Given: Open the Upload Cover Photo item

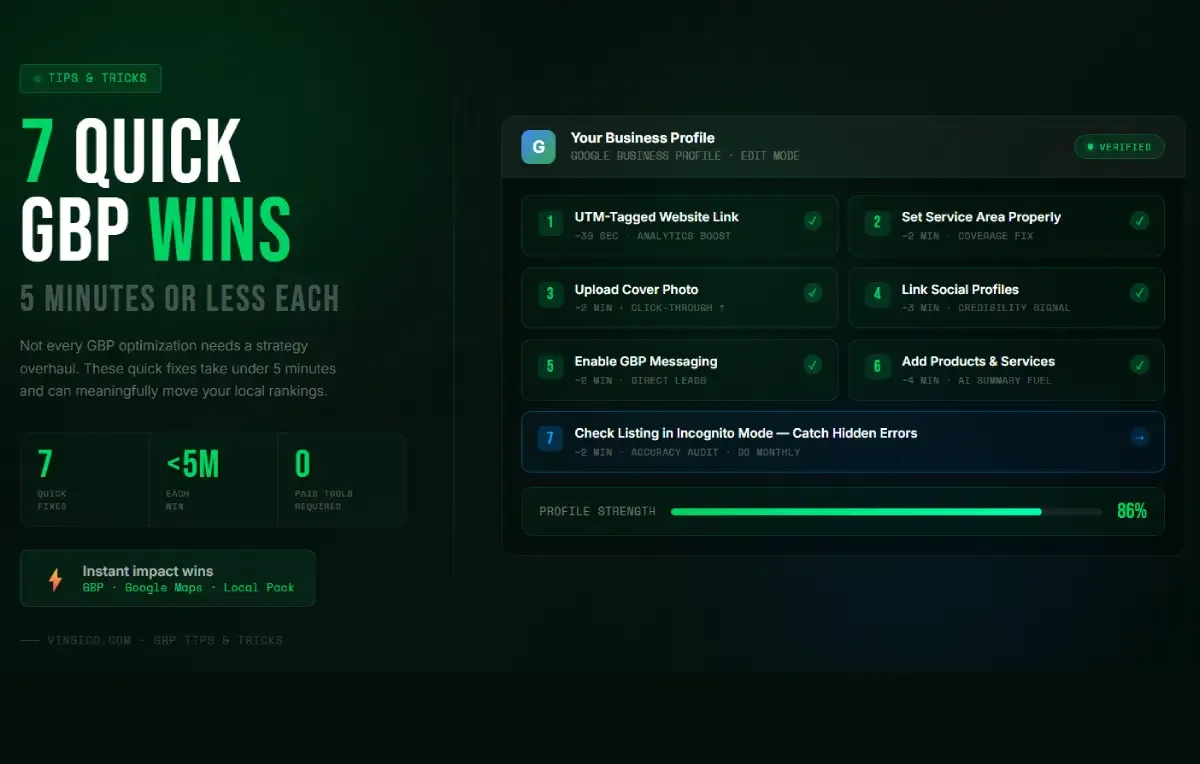Looking at the screenshot, I should coord(636,290).
